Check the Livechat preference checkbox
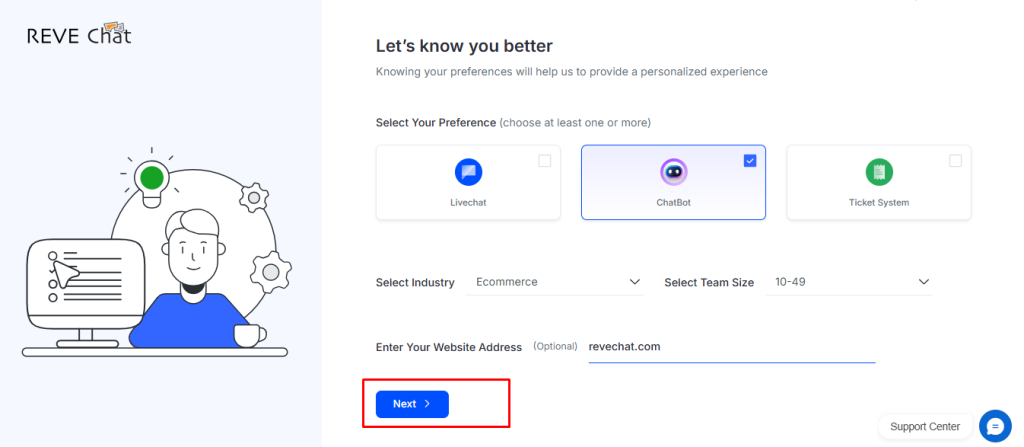Image resolution: width=1024 pixels, height=447 pixels. coord(545,161)
